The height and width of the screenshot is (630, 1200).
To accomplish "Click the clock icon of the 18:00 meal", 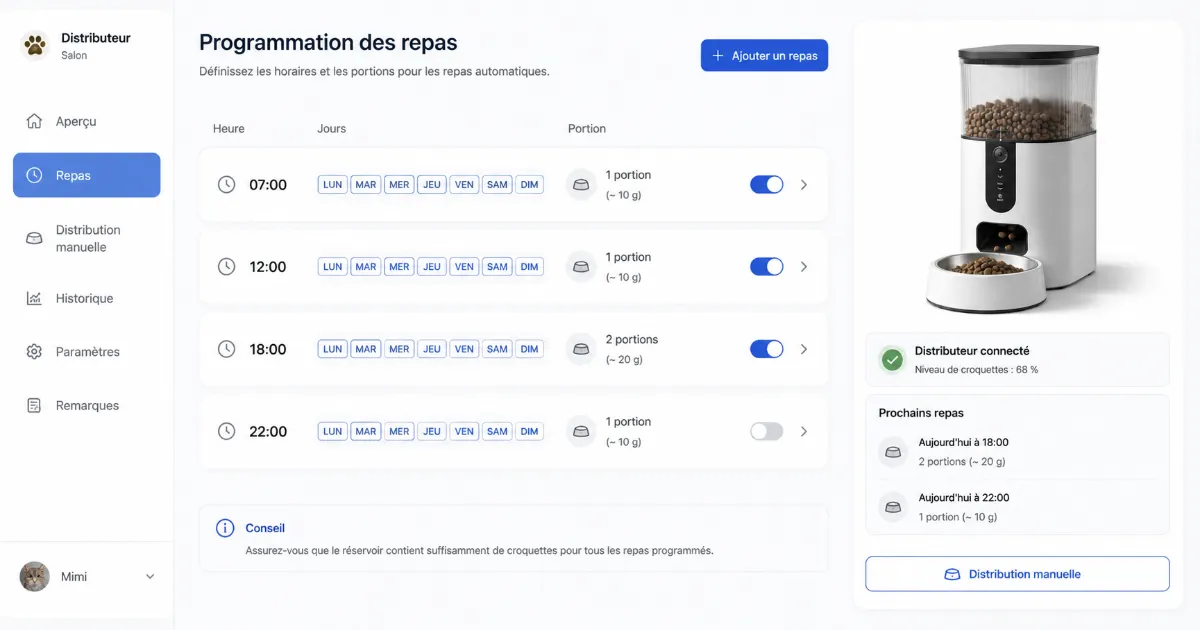I will click(x=227, y=349).
